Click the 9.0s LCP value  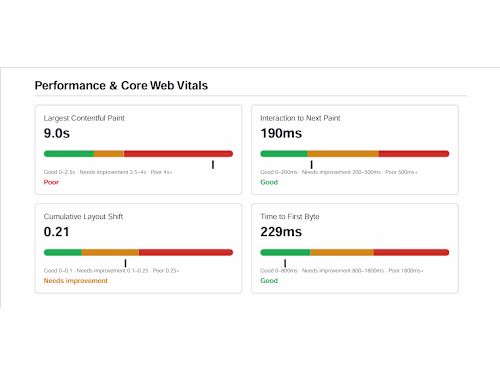coord(57,133)
